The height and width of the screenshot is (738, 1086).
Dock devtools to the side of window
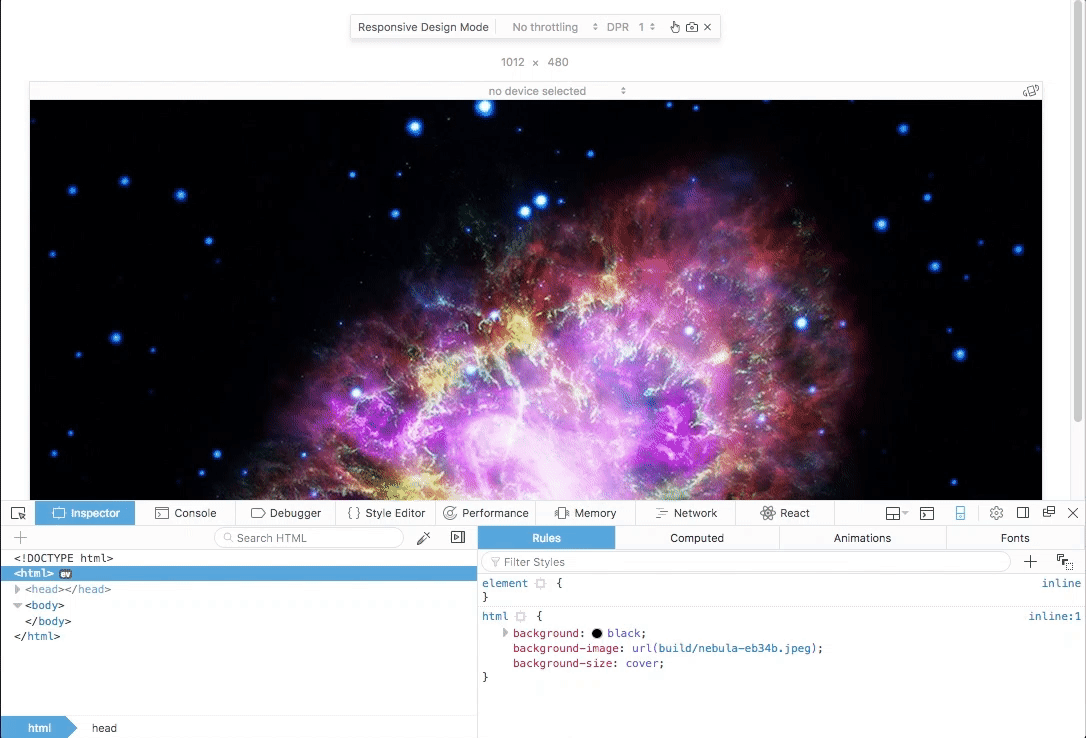point(1022,512)
